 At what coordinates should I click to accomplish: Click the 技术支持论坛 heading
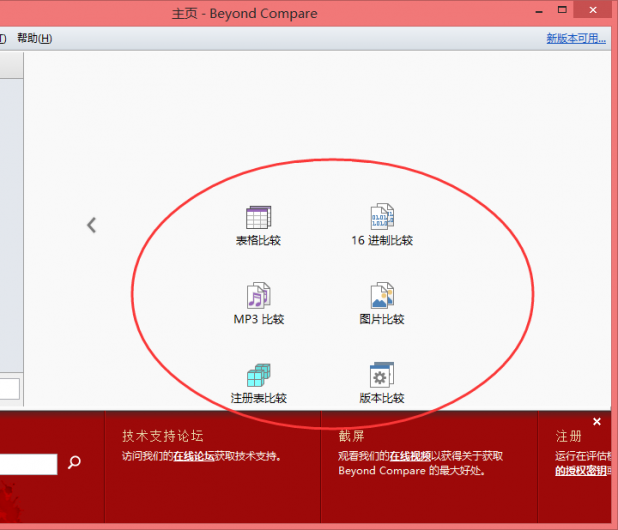(x=163, y=436)
